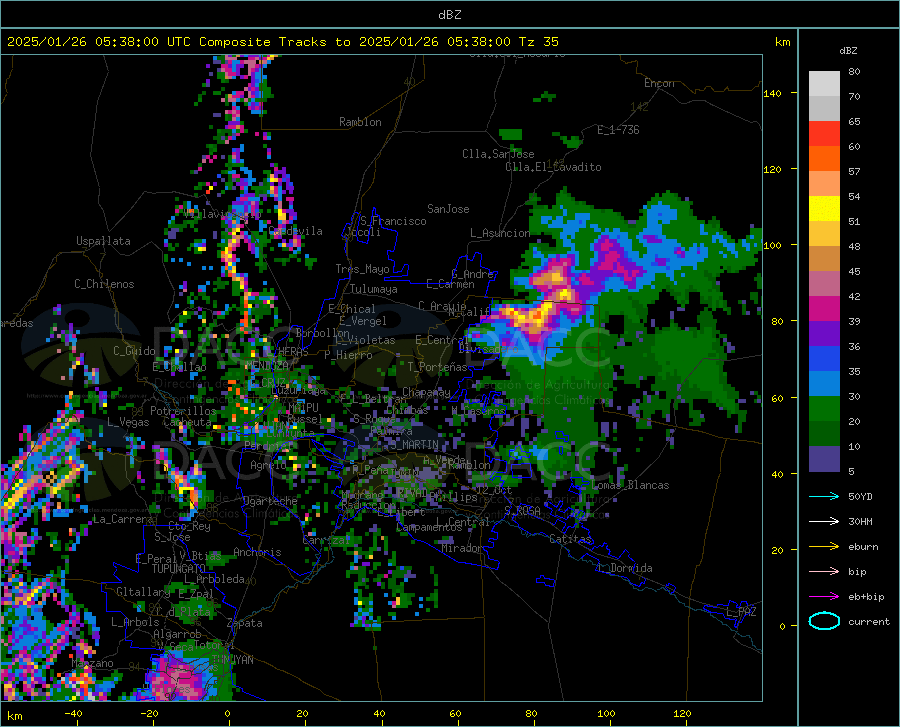900x727 pixels.
Task: Click the E_Vergel map label
Action: (x=363, y=321)
